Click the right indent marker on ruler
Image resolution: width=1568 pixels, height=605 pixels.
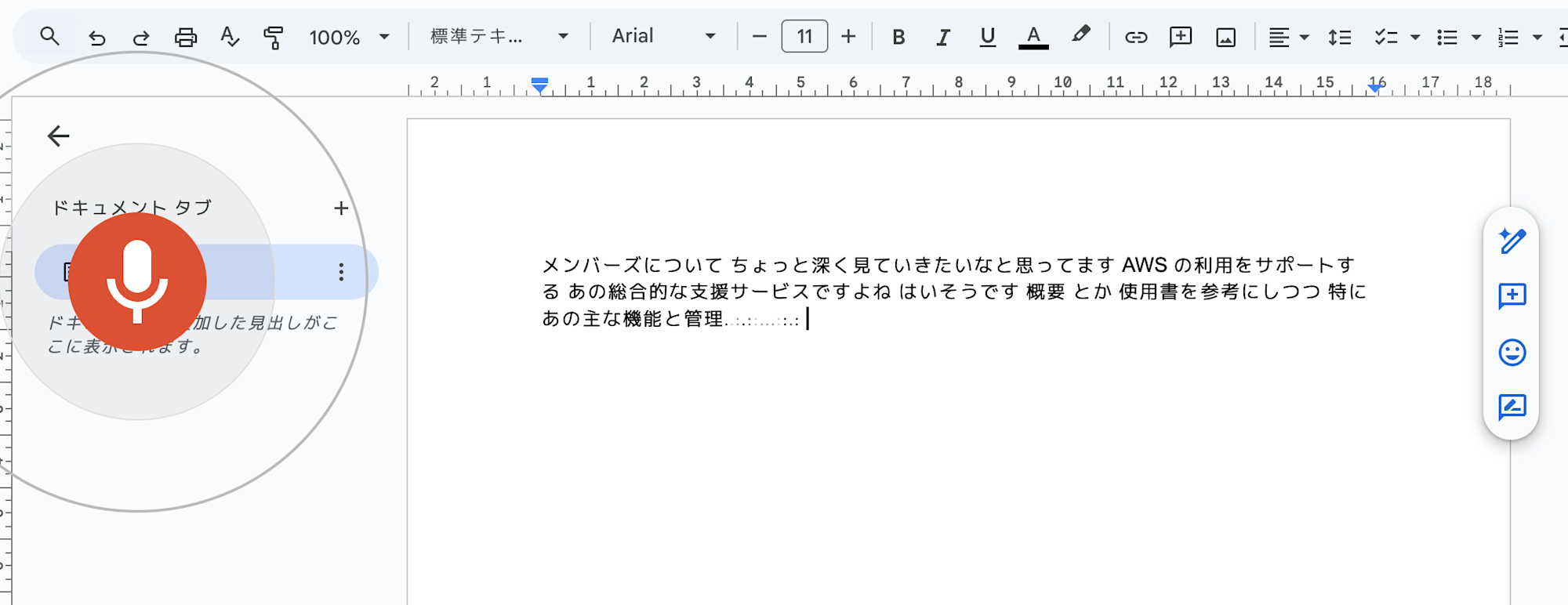click(x=1374, y=88)
